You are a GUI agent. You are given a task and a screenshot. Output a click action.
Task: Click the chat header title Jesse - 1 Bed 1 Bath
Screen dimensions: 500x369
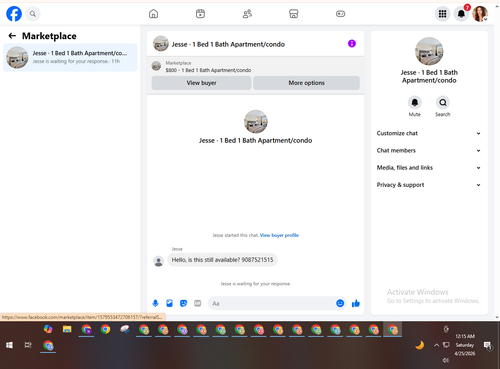pos(228,44)
